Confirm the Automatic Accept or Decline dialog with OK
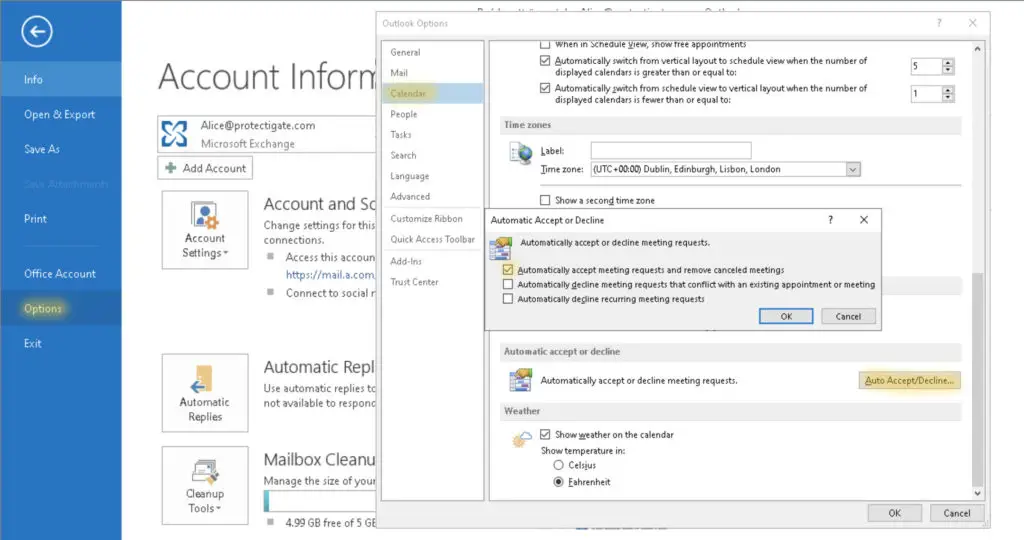 click(x=786, y=317)
